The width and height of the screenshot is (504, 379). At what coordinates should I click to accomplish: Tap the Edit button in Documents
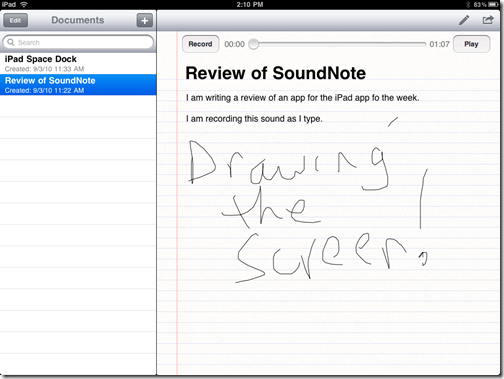(15, 21)
